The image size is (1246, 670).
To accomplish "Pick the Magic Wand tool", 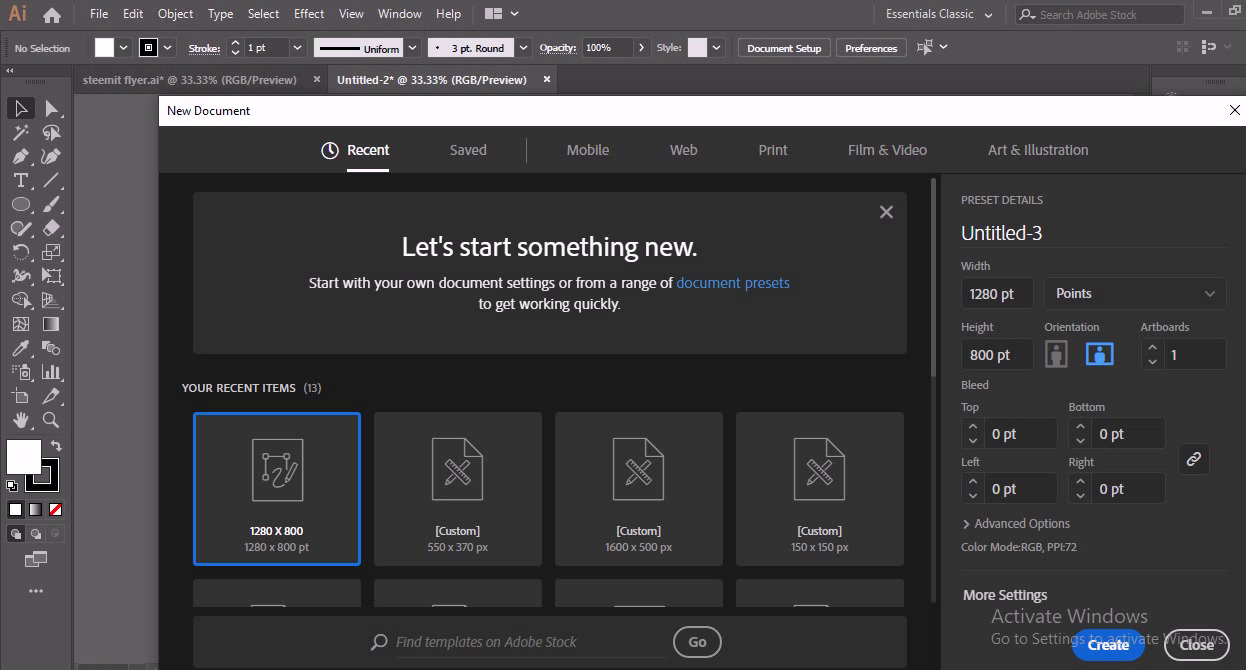I will tap(20, 133).
